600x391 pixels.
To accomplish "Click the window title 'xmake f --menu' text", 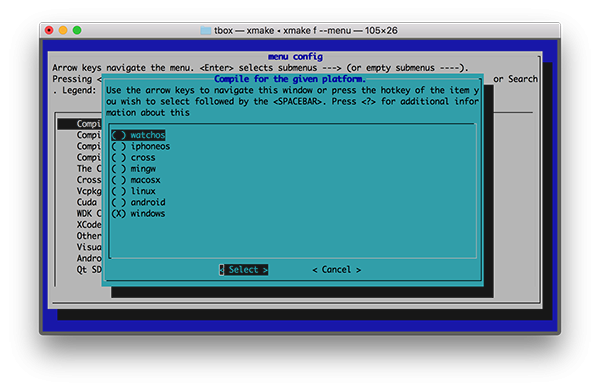I will point(317,30).
